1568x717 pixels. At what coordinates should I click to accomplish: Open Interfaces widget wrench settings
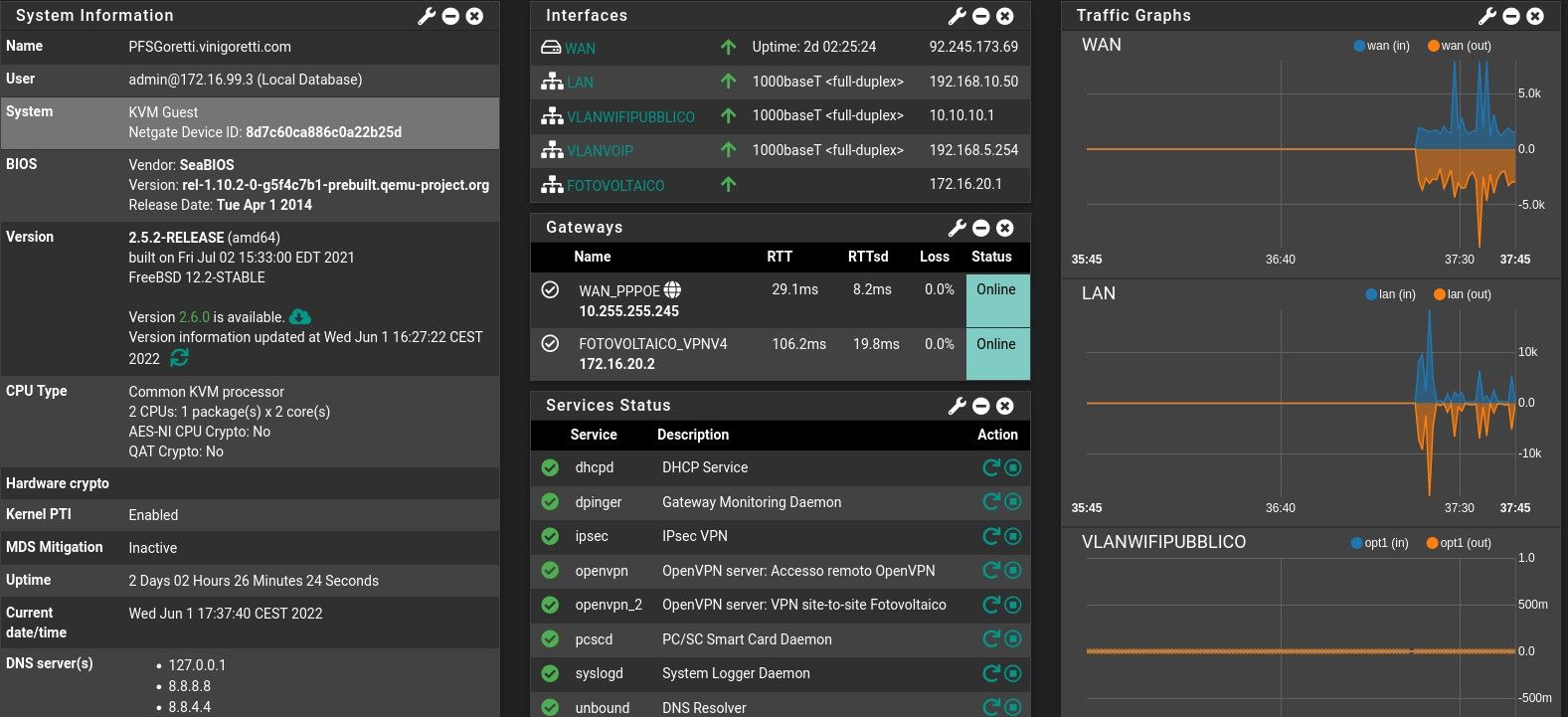(x=958, y=16)
